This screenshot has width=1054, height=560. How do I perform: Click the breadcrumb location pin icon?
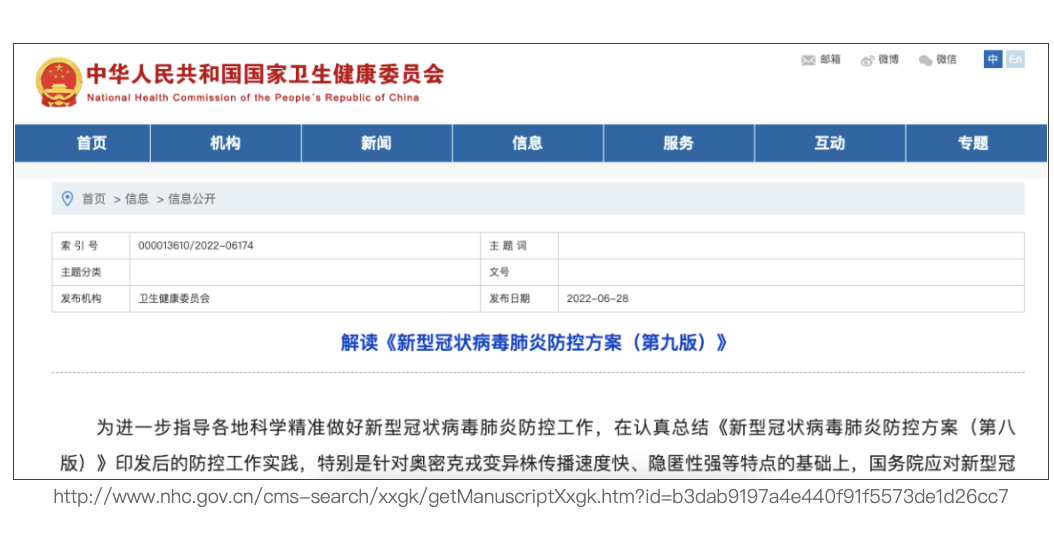(x=67, y=198)
